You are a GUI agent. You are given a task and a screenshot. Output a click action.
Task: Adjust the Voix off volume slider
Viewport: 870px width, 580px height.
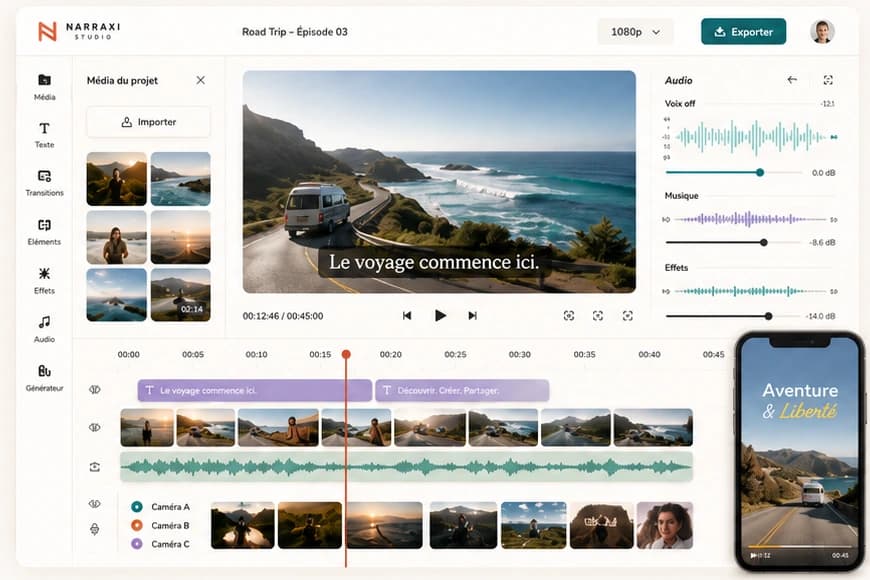pyautogui.click(x=760, y=173)
